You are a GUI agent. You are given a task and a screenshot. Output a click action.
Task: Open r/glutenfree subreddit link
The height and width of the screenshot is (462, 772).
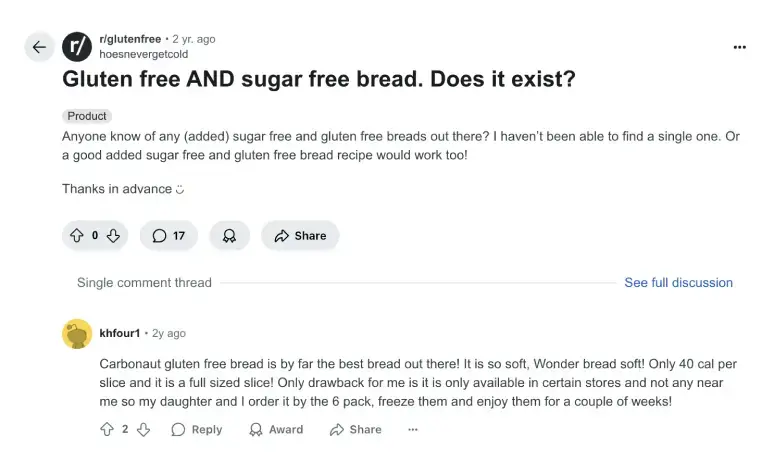[x=130, y=39]
